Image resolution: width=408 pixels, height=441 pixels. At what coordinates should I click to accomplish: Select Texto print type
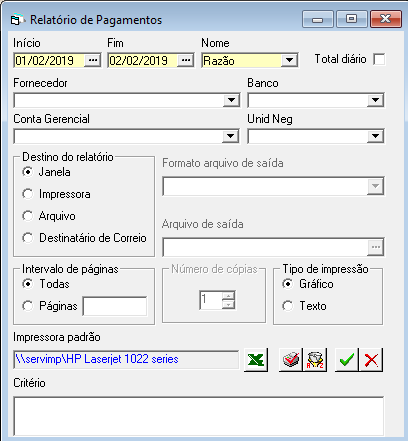coord(288,306)
